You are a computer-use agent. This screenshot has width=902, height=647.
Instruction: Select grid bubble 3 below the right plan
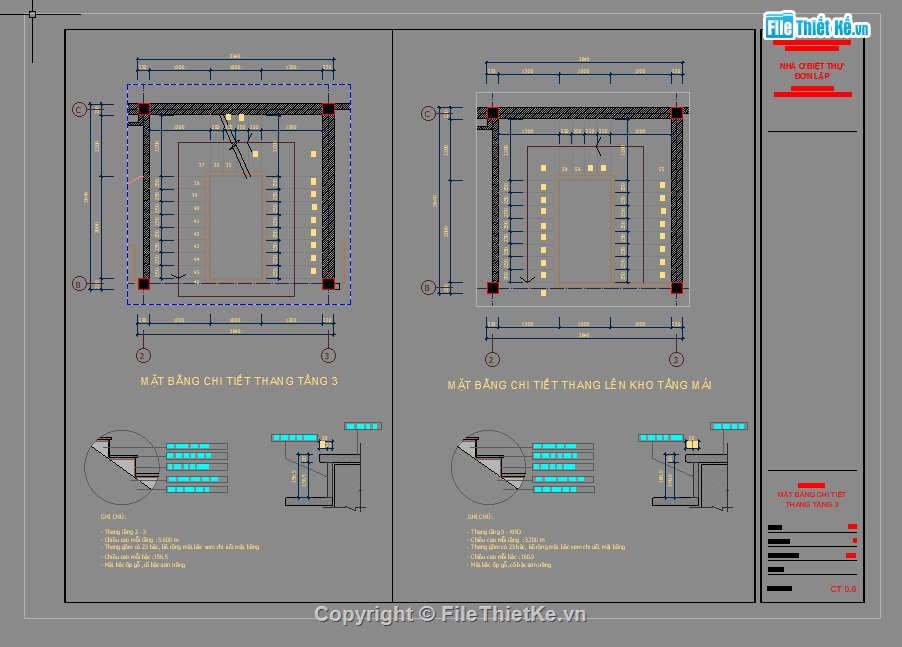pos(676,359)
